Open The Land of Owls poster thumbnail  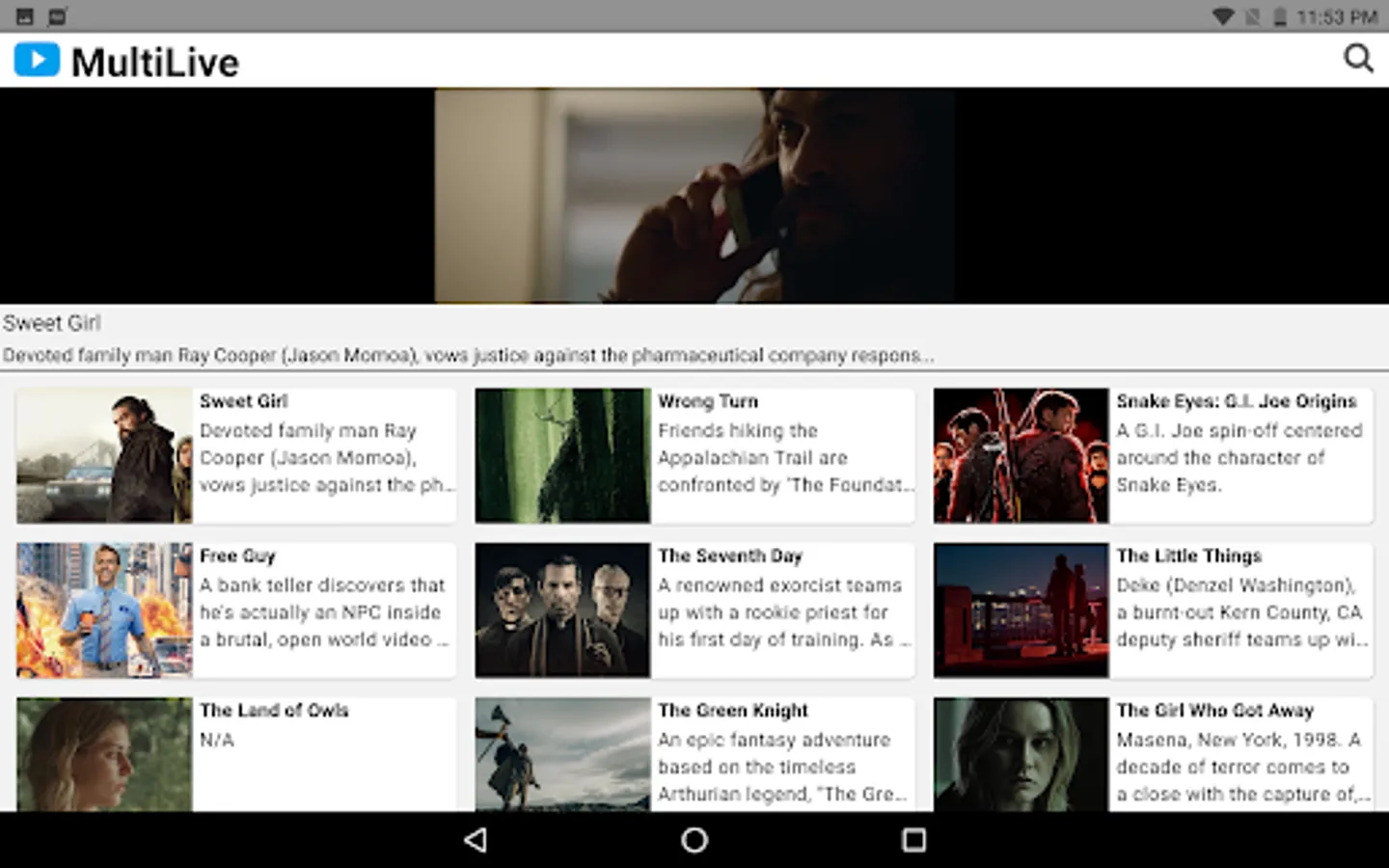104,754
